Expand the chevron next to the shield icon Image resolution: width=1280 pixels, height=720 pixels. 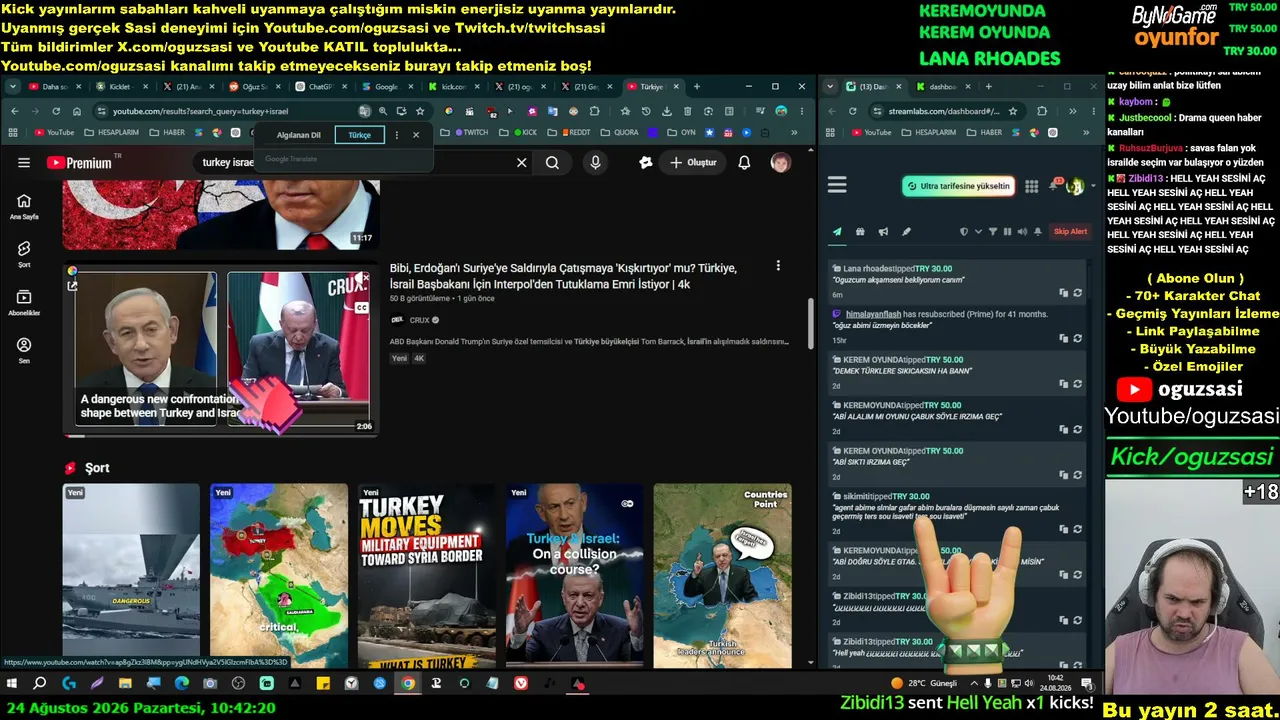977,232
